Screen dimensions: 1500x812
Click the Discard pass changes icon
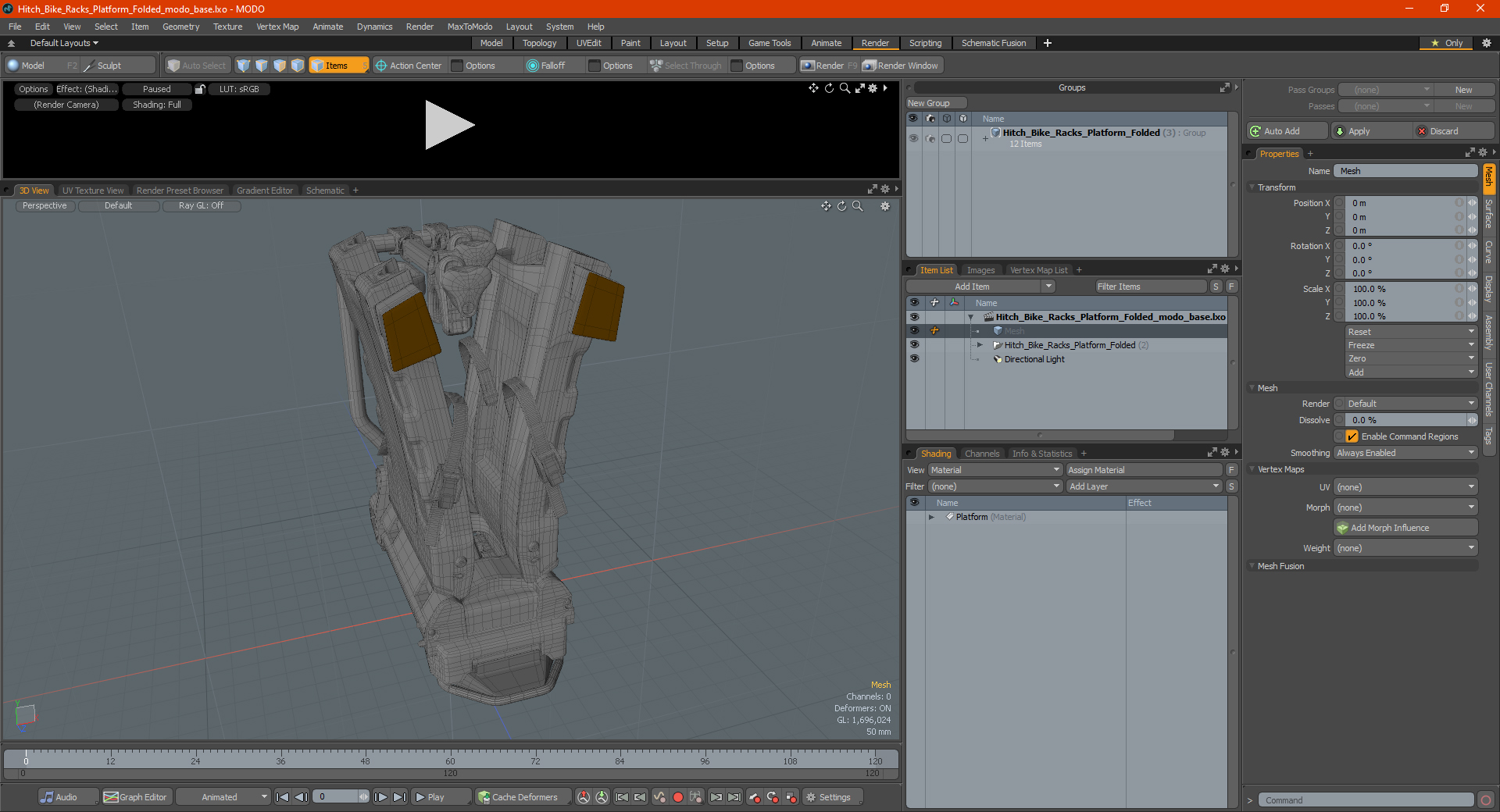(1422, 131)
